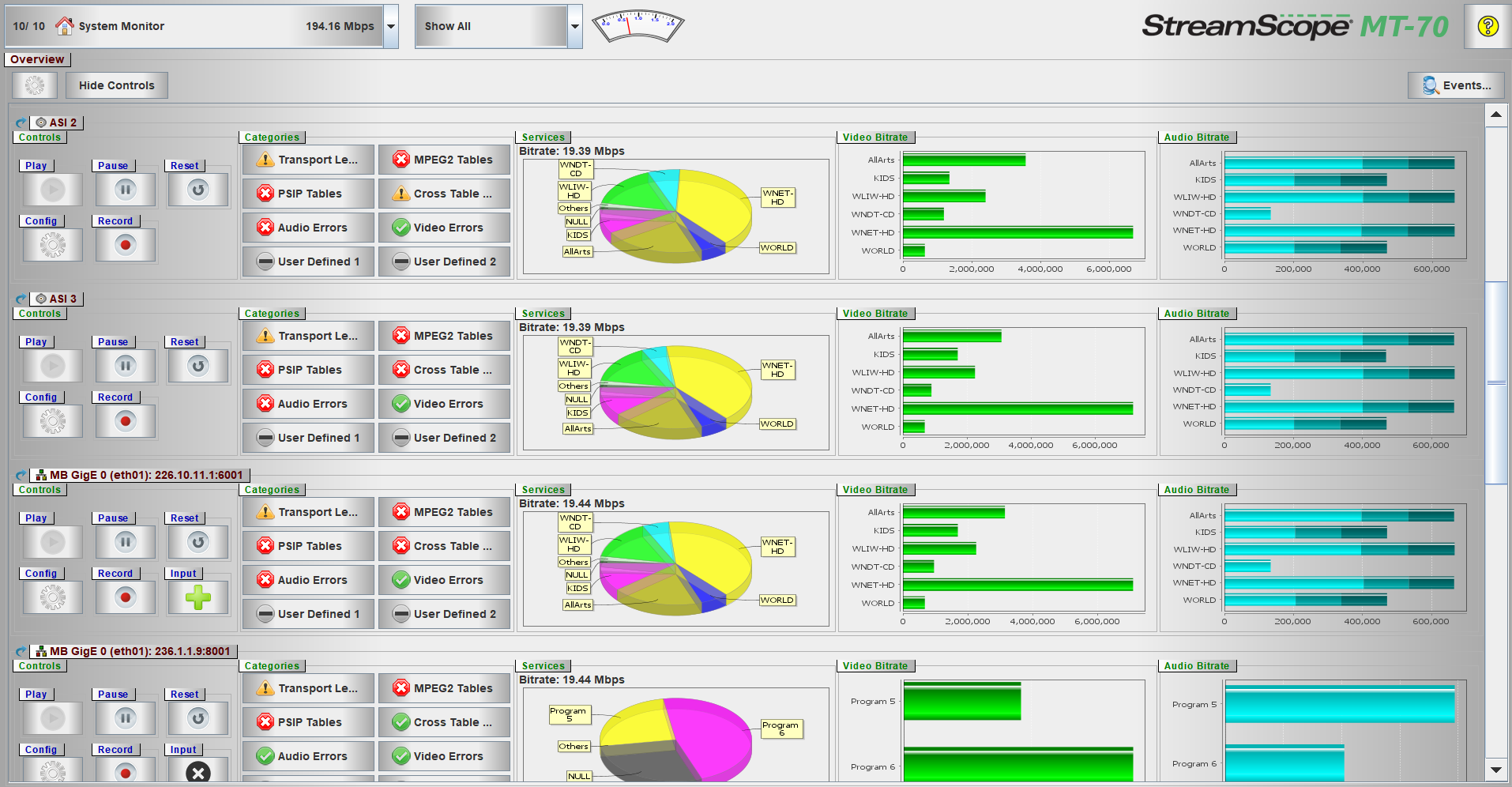Screen dimensions: 1512x787
Task: Click the Play button for 236.1.1.9:8001
Action: (x=53, y=718)
